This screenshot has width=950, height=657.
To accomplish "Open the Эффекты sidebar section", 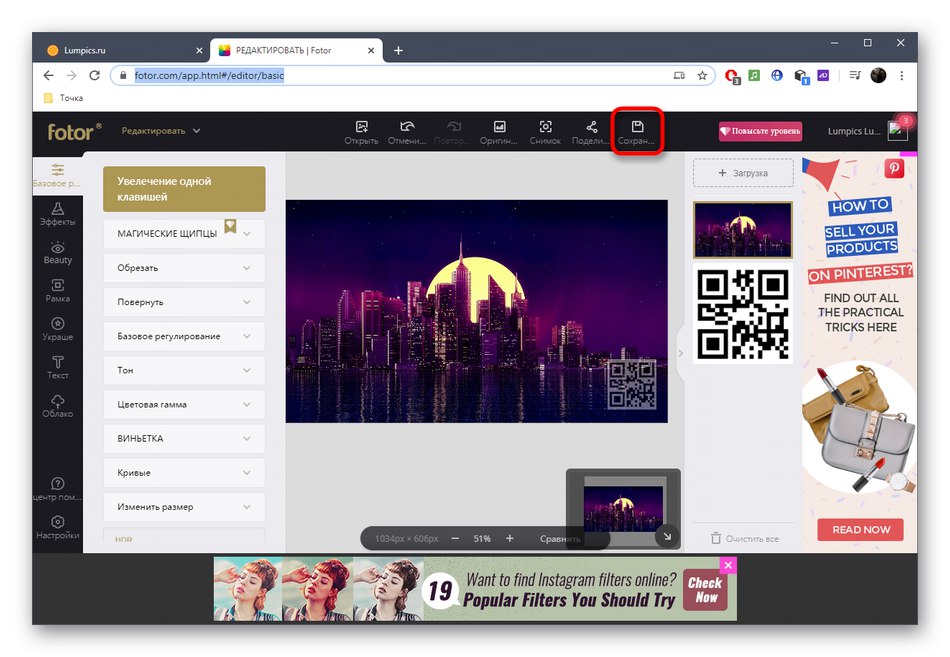I will (x=58, y=214).
